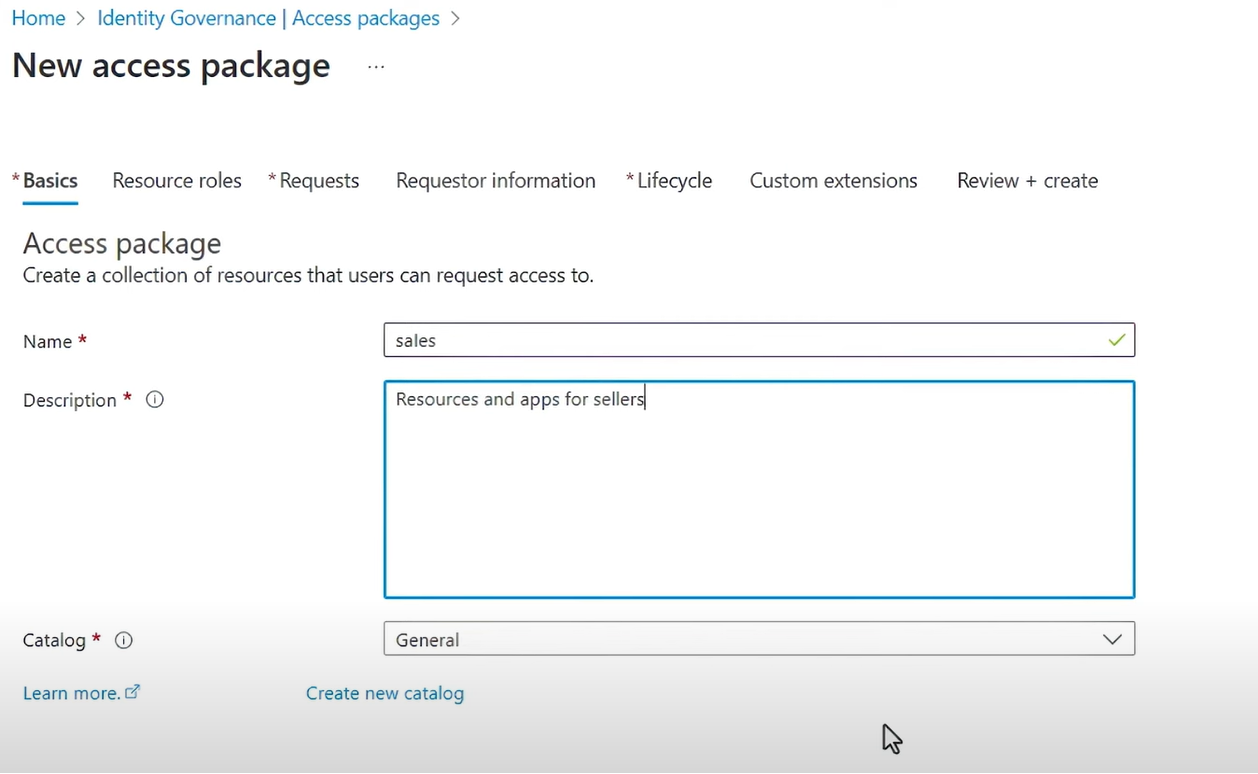The width and height of the screenshot is (1258, 774).
Task: Go back to Identity Governance Access packages
Action: [268, 18]
